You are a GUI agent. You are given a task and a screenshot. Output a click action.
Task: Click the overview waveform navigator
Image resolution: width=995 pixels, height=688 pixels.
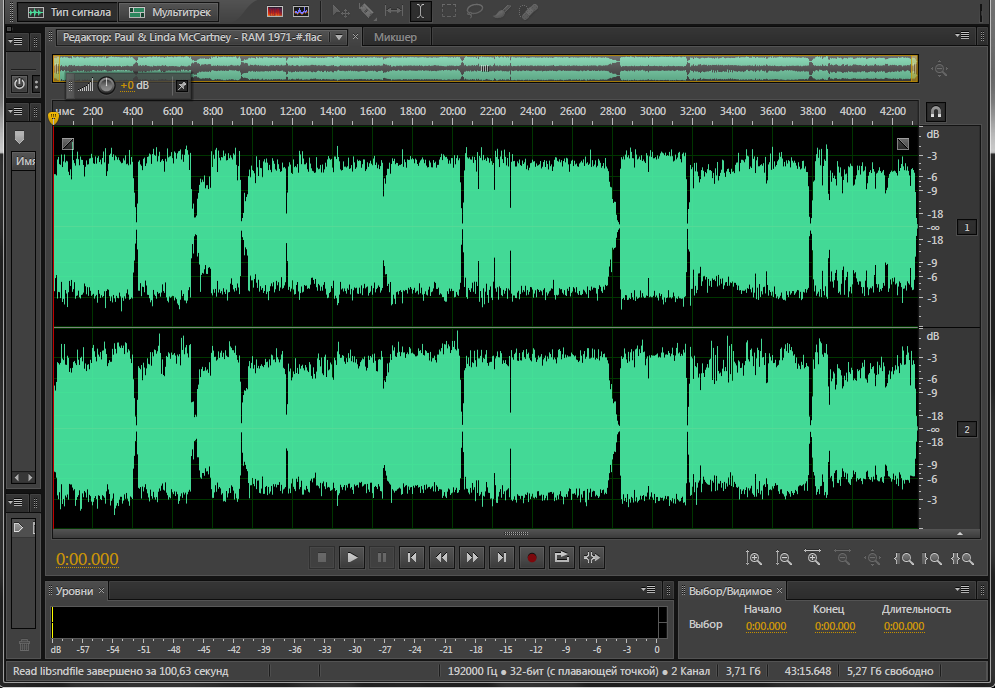[485, 69]
